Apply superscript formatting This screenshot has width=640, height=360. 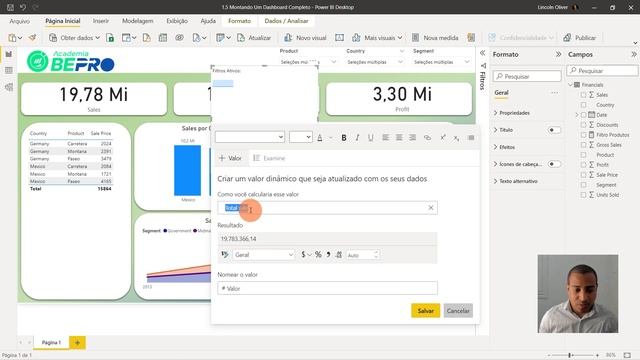443,138
